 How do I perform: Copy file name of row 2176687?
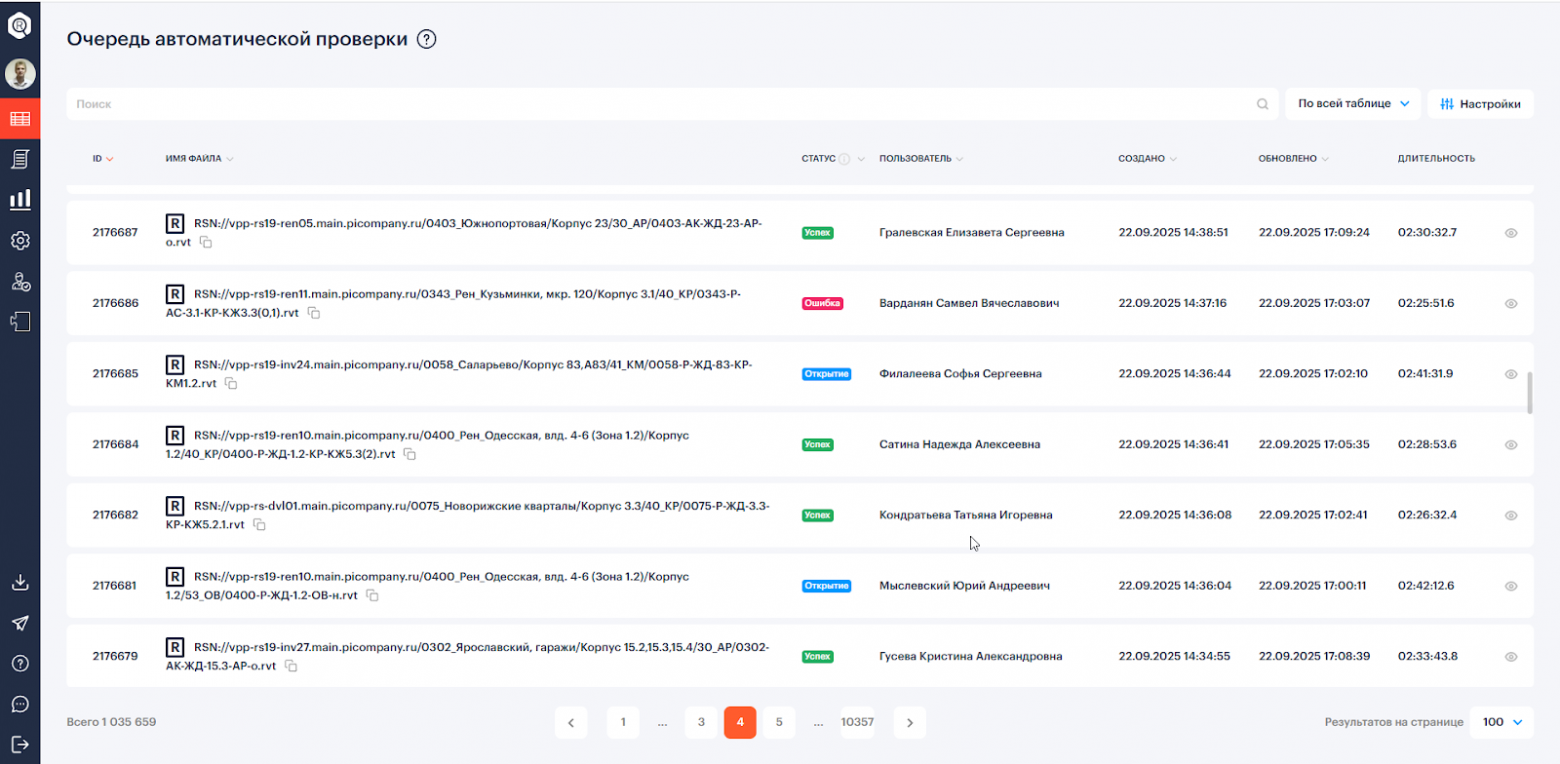(205, 242)
